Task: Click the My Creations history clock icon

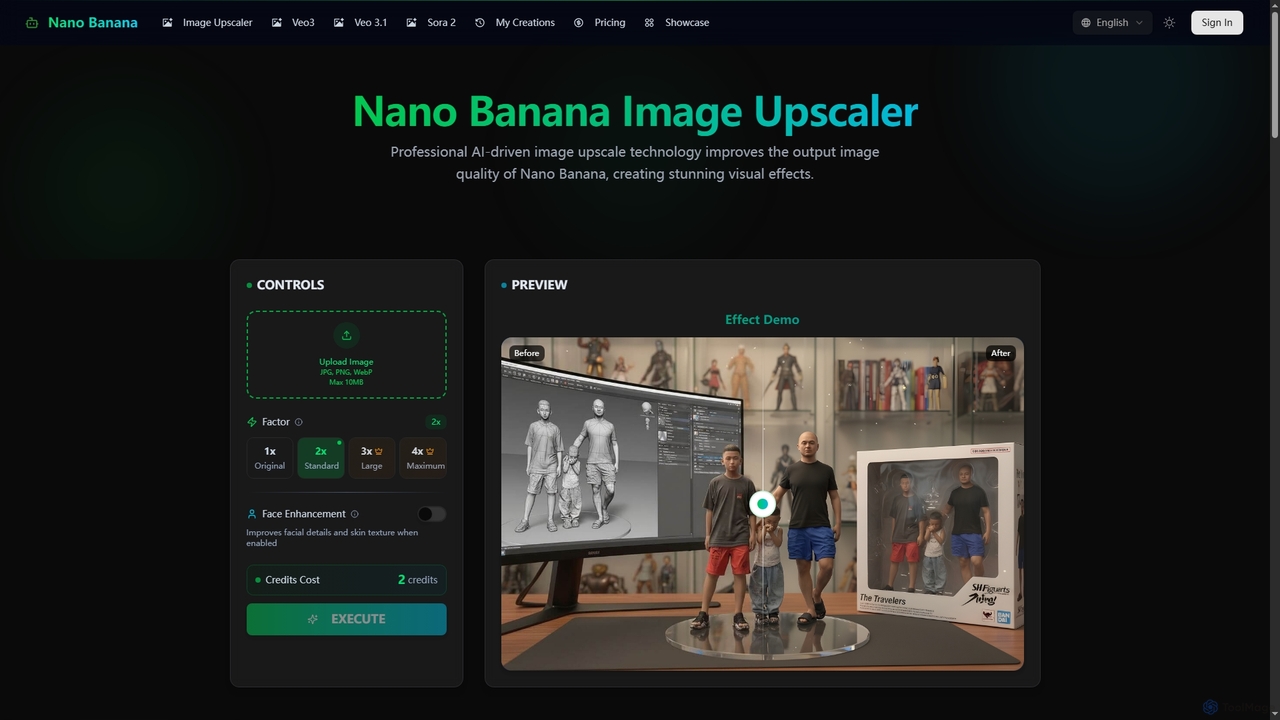Action: pos(480,22)
